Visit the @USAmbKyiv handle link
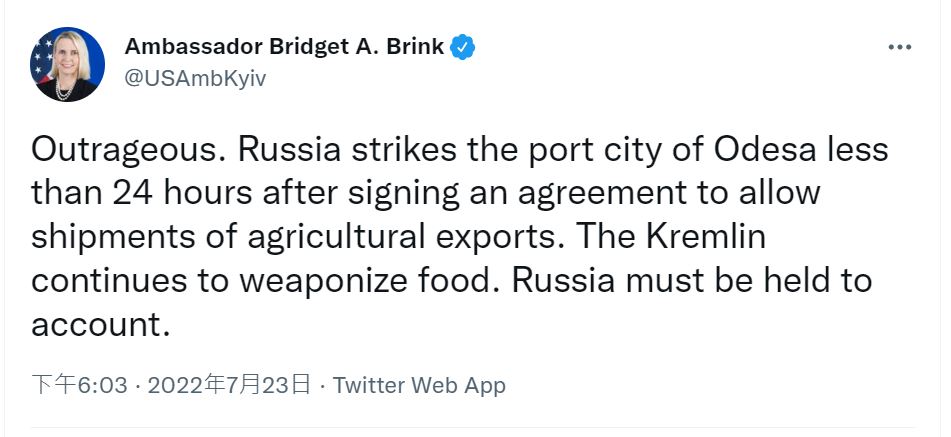The height and width of the screenshot is (437, 951). coord(195,78)
